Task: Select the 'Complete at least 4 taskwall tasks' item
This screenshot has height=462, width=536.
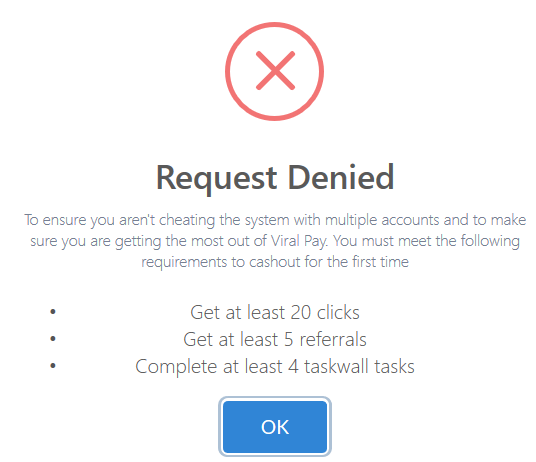Action: pyautogui.click(x=275, y=366)
